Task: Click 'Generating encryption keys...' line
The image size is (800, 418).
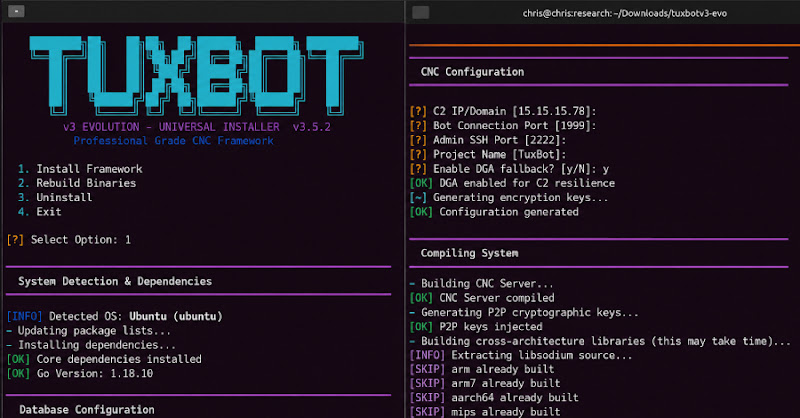Action: pos(509,198)
